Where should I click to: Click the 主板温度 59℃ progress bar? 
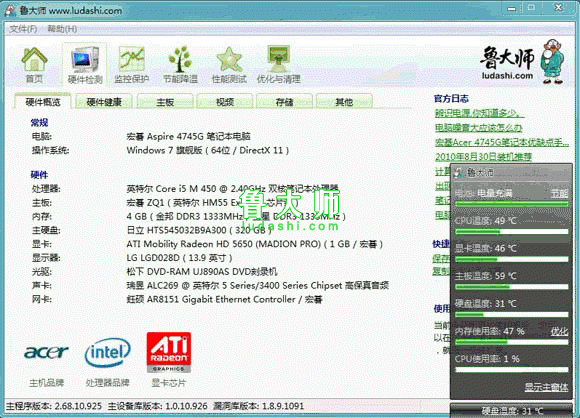(512, 287)
